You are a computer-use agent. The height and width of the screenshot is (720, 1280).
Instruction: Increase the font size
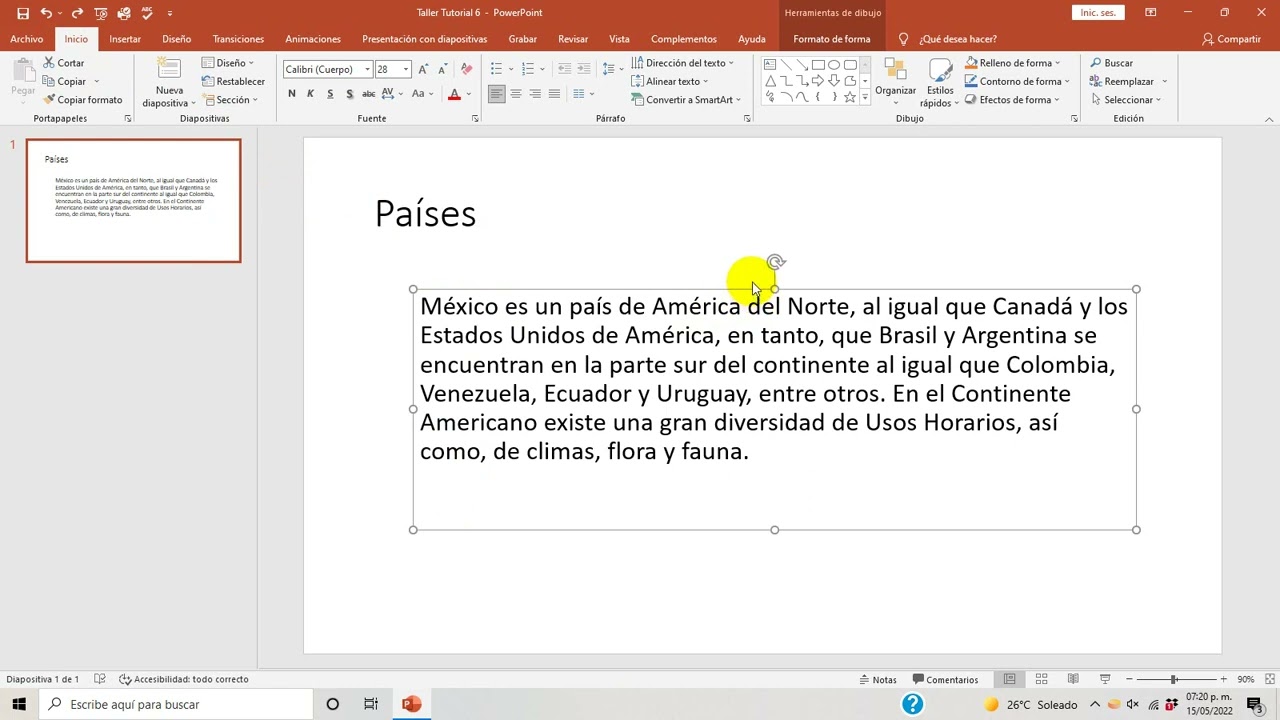pos(423,69)
